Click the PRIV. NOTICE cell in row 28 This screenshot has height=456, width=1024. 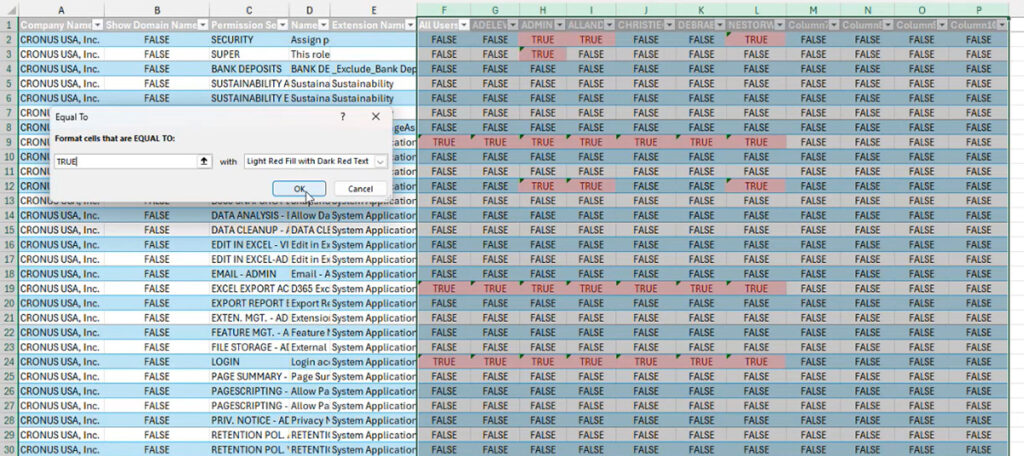[249, 420]
